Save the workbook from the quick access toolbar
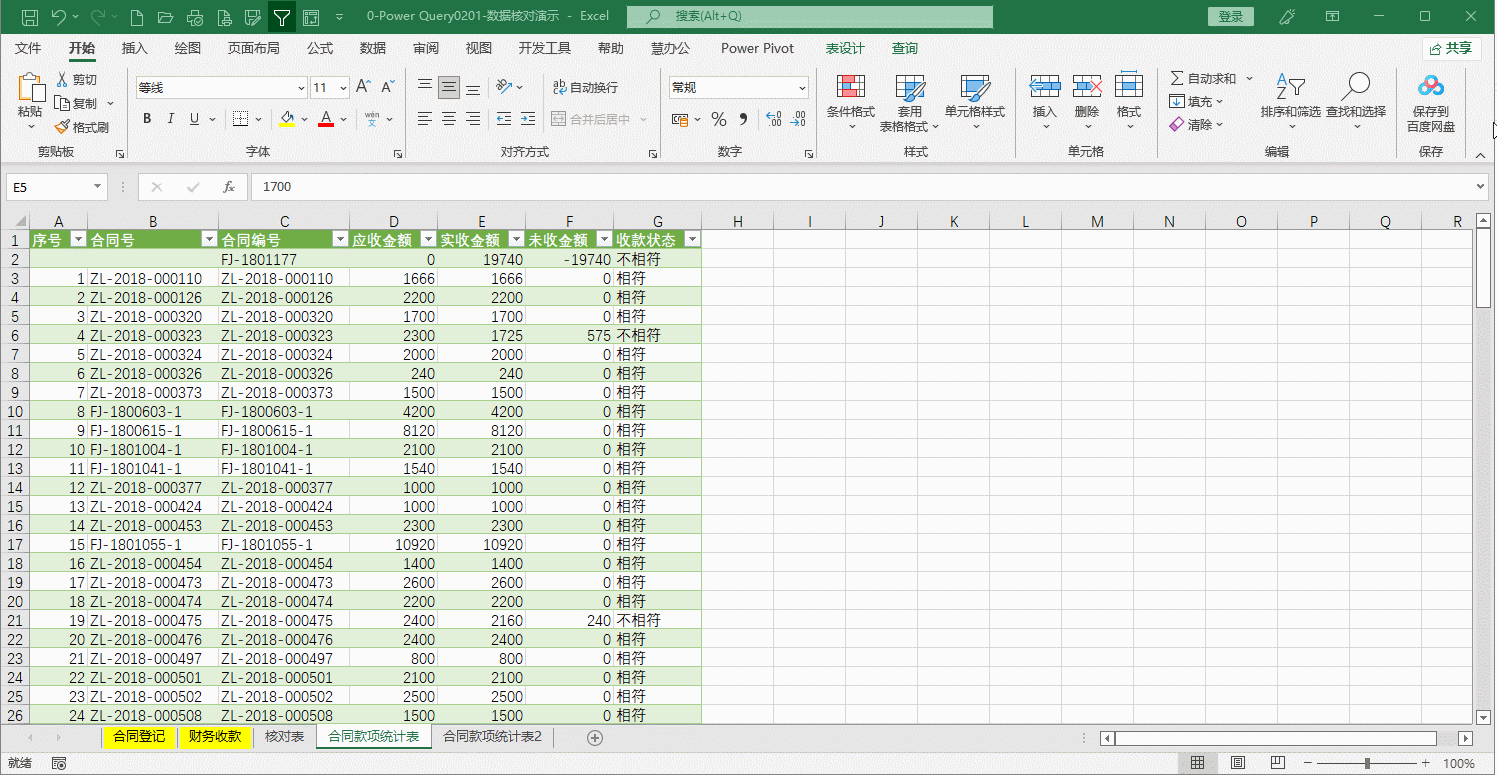The height and width of the screenshot is (775, 1497). pos(29,17)
